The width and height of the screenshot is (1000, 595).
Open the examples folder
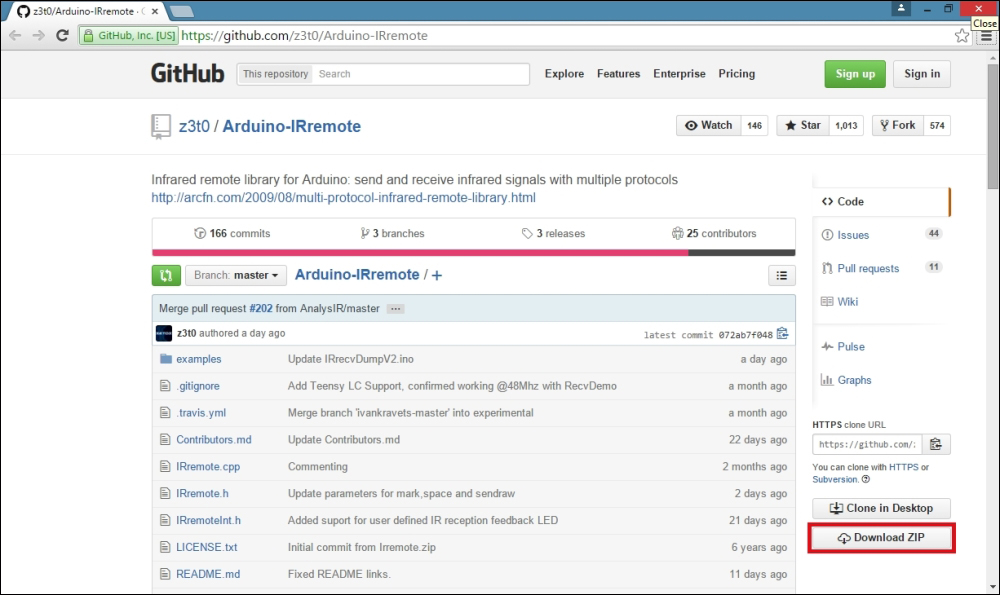(x=199, y=359)
